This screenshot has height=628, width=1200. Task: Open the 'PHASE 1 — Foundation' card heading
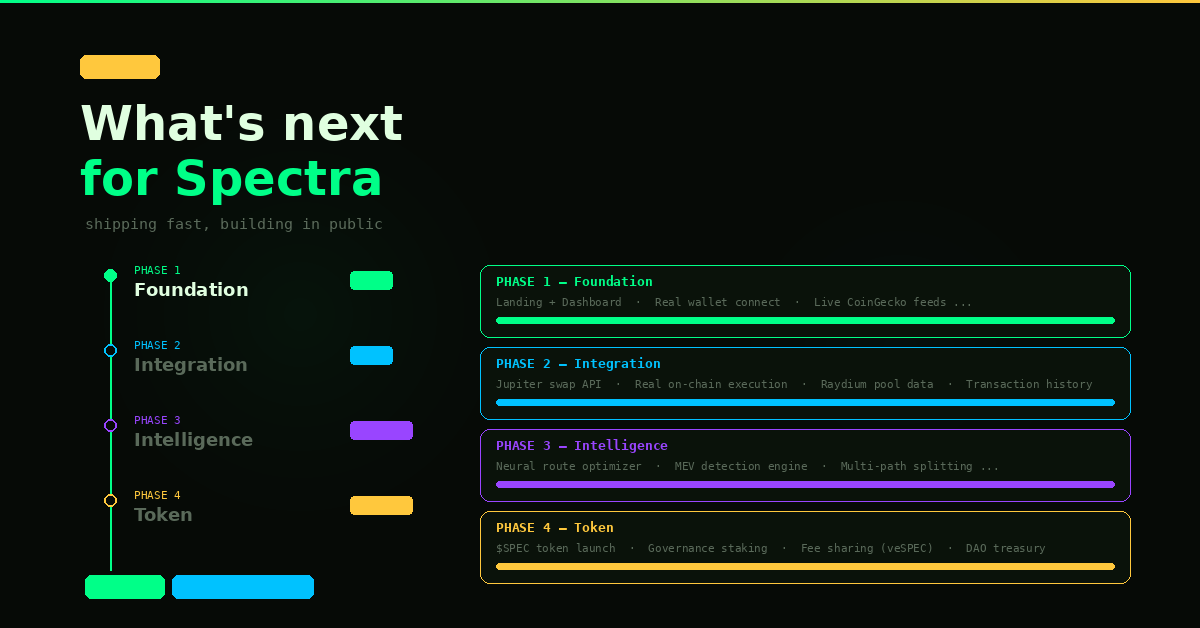pyautogui.click(x=574, y=282)
